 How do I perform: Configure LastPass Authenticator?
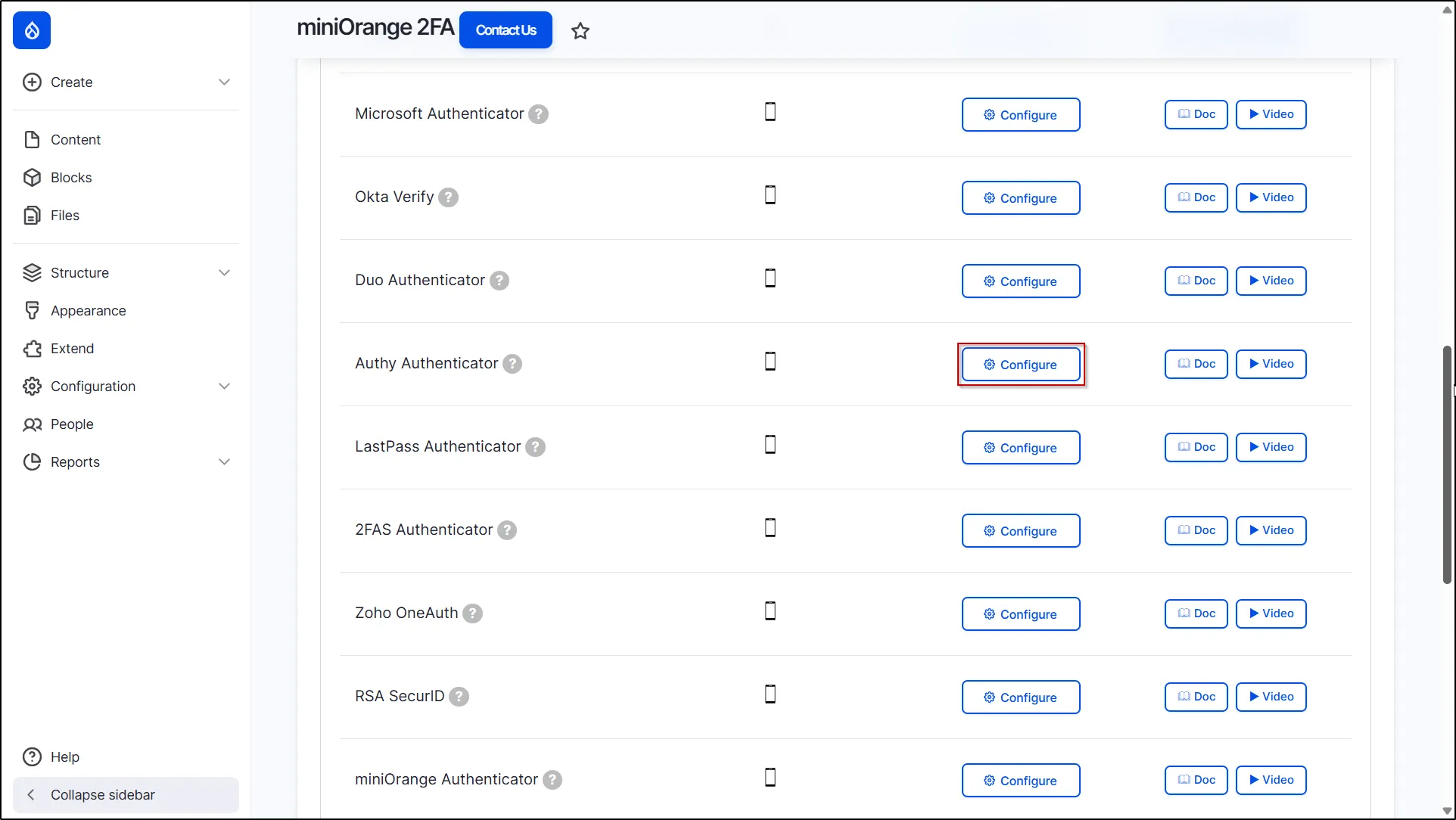[1021, 448]
